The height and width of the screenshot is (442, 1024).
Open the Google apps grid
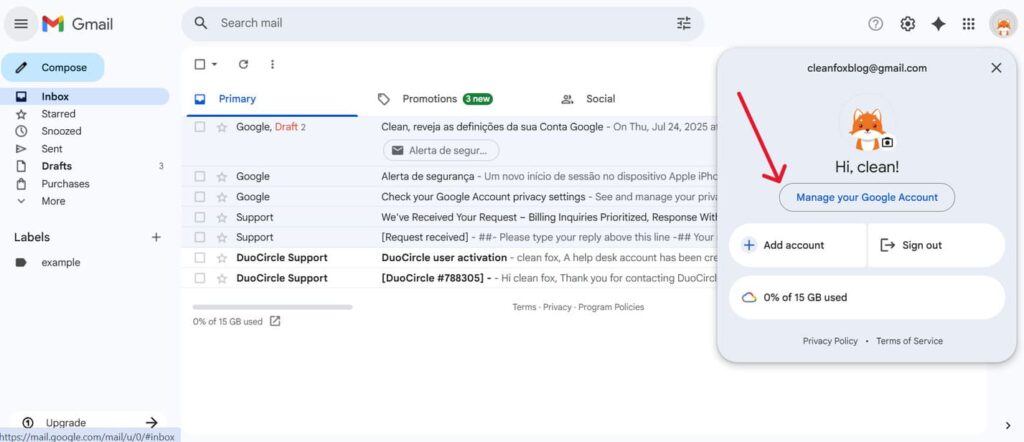969,24
